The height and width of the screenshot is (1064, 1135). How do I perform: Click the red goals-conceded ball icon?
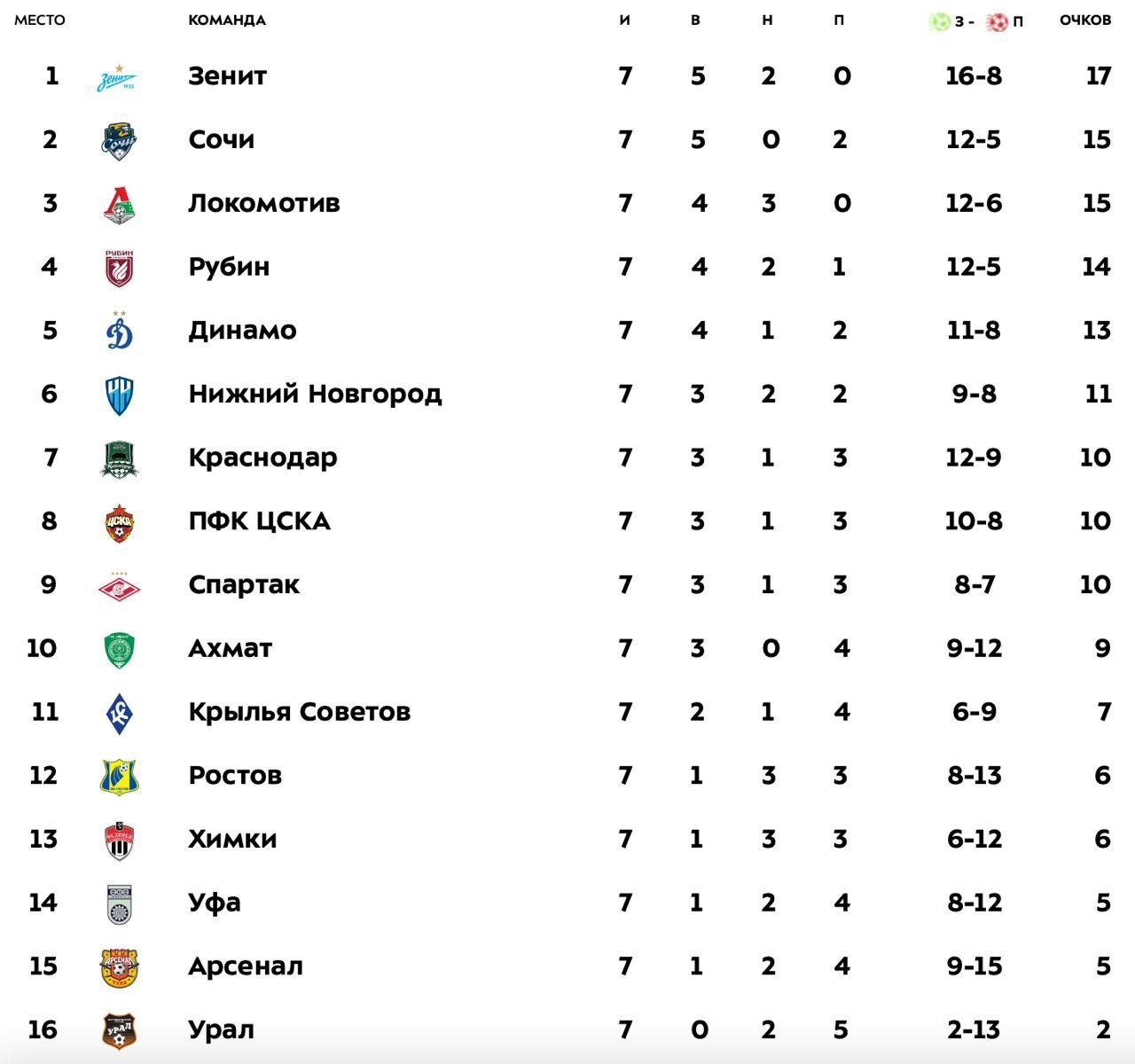[x=998, y=21]
